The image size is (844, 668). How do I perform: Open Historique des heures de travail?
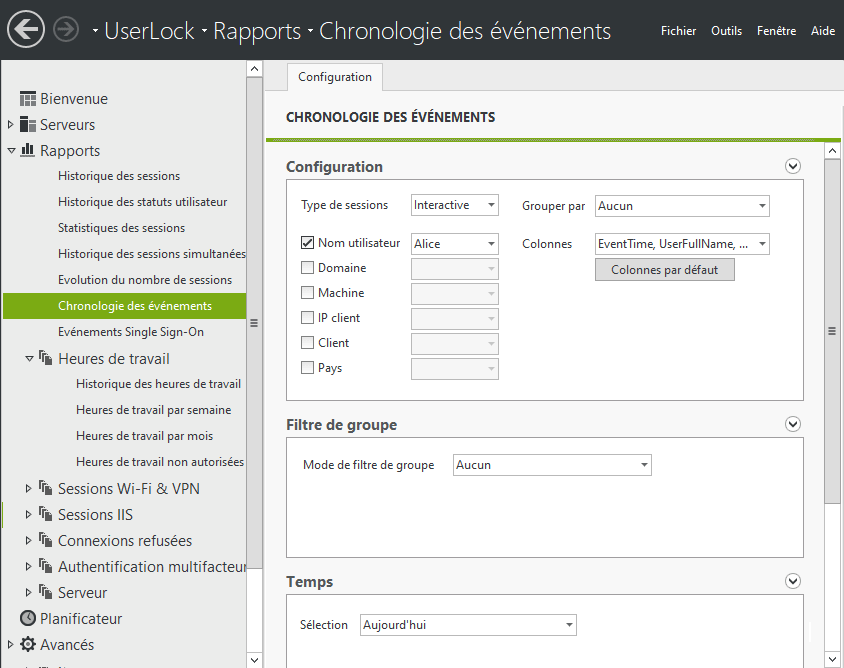[x=158, y=384]
